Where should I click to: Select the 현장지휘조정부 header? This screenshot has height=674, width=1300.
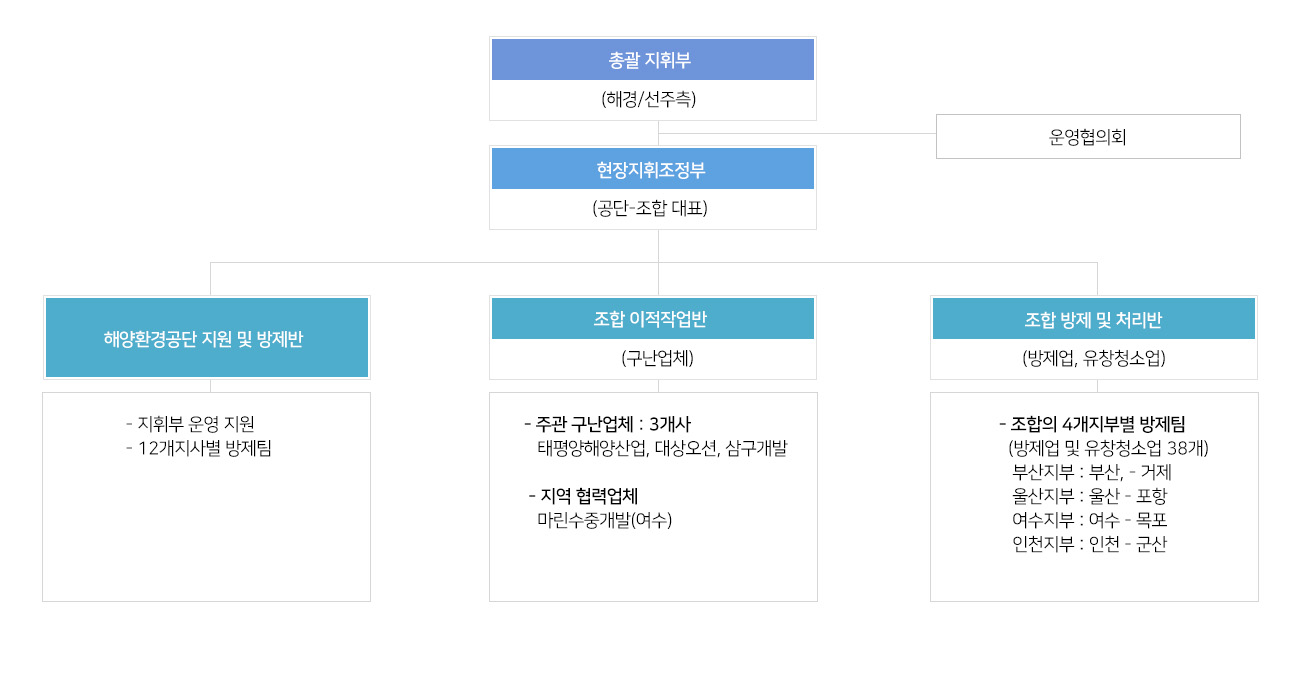pyautogui.click(x=653, y=169)
